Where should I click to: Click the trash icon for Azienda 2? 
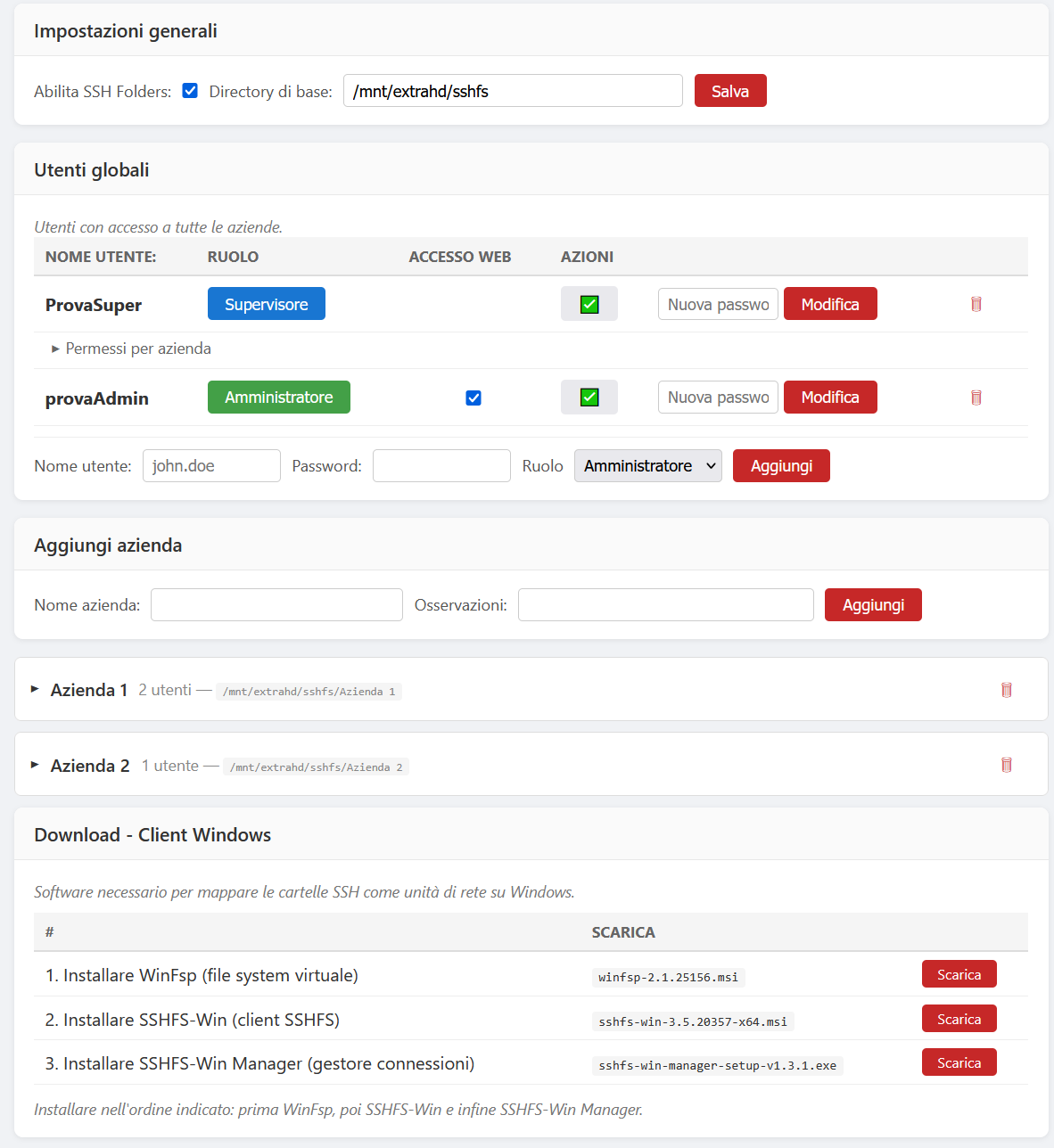click(x=1006, y=765)
